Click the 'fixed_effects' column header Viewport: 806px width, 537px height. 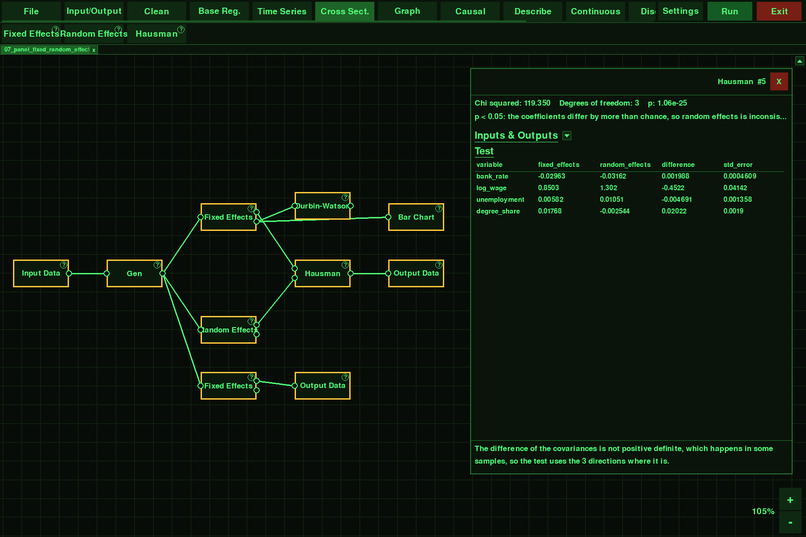(x=559, y=165)
